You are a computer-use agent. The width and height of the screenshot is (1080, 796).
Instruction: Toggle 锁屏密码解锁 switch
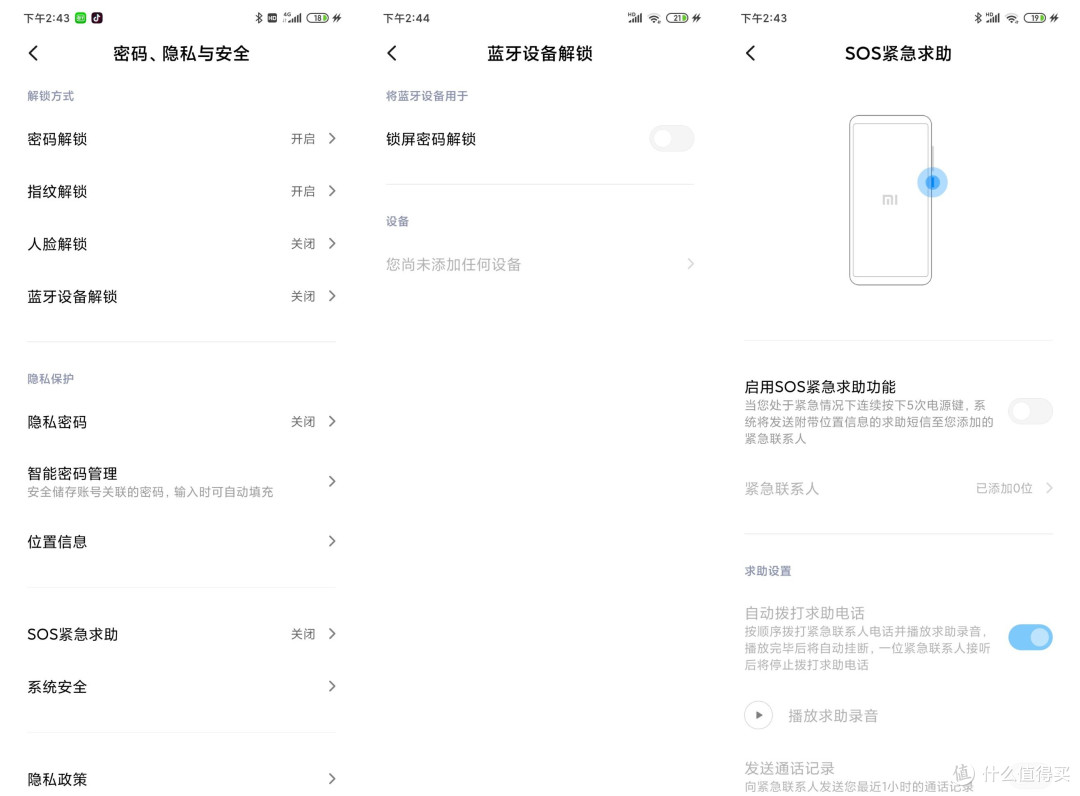[672, 138]
